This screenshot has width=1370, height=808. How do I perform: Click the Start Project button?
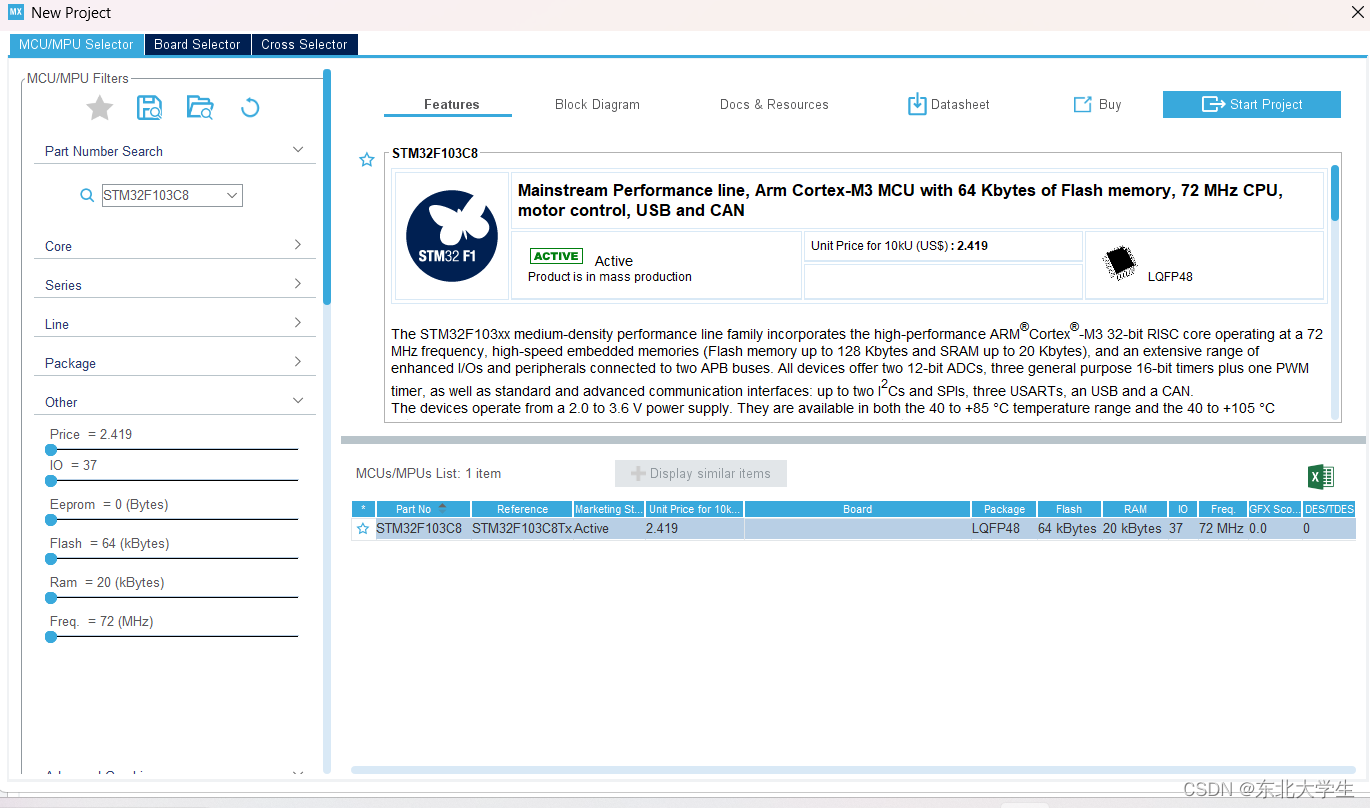pos(1252,104)
